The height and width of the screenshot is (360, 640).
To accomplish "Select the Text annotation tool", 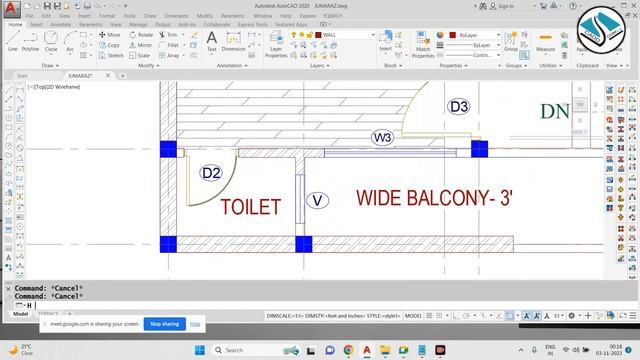I will [x=211, y=42].
